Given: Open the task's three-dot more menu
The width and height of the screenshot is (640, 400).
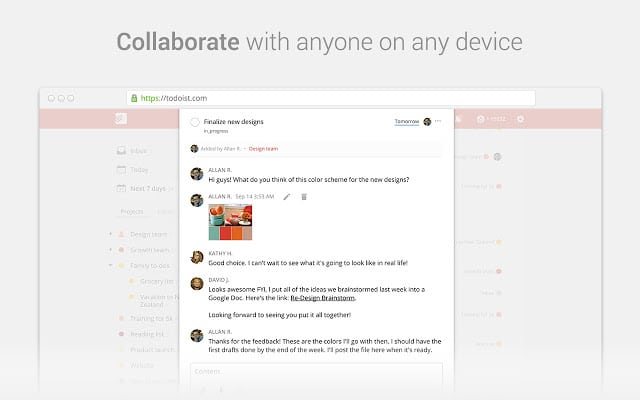Looking at the screenshot, I should pyautogui.click(x=438, y=121).
